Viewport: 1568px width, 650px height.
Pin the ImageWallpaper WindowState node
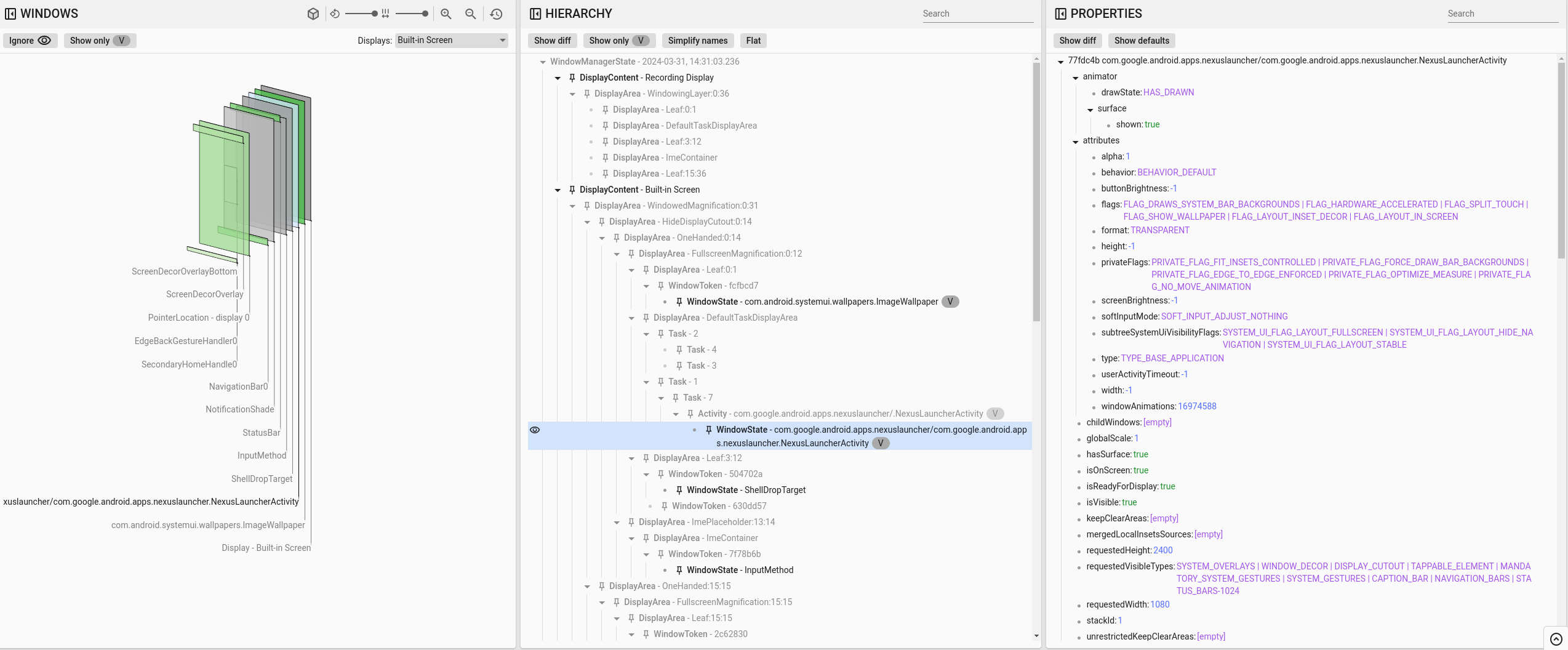click(679, 302)
